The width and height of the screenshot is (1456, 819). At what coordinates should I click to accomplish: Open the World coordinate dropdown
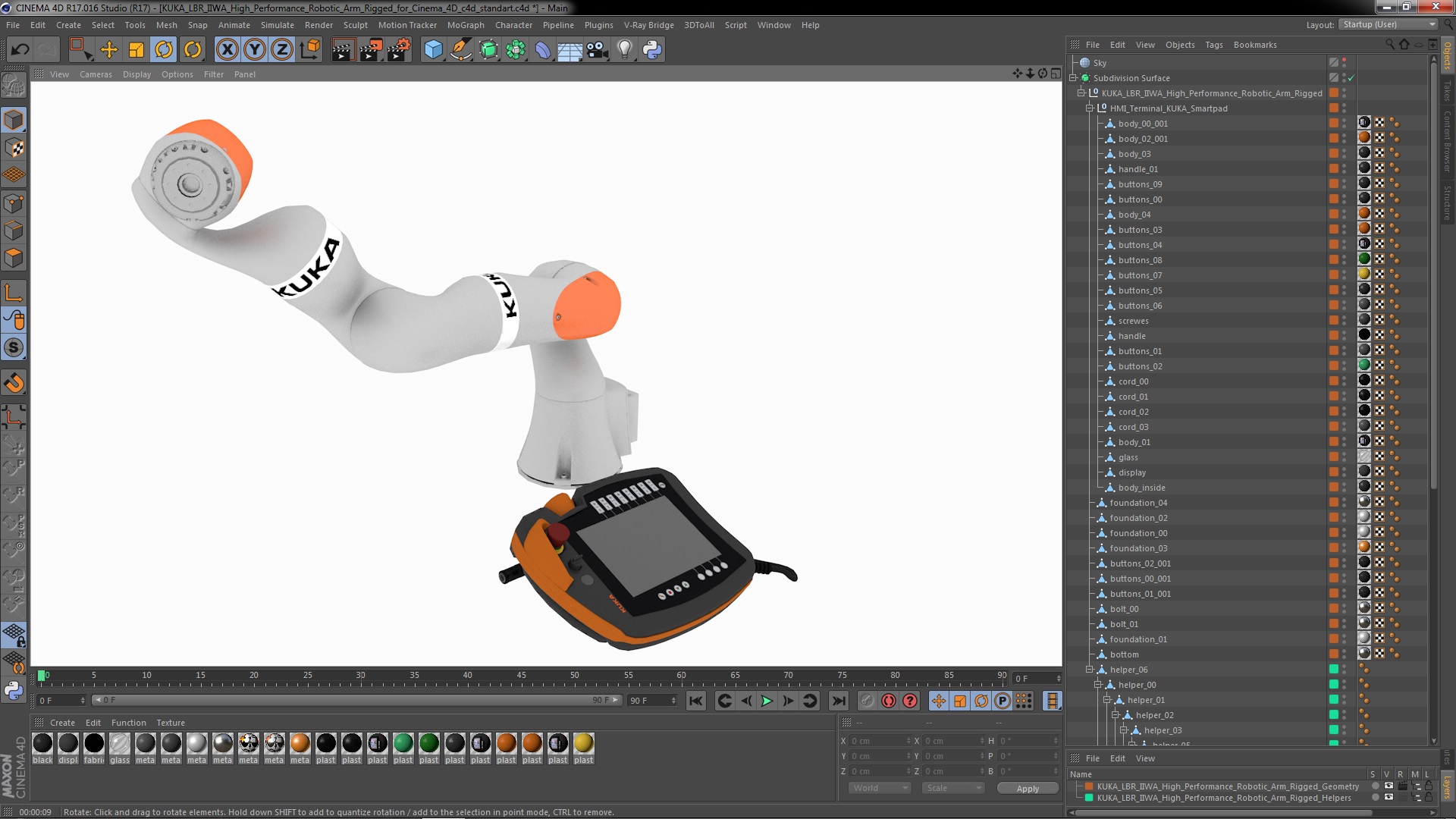point(880,788)
